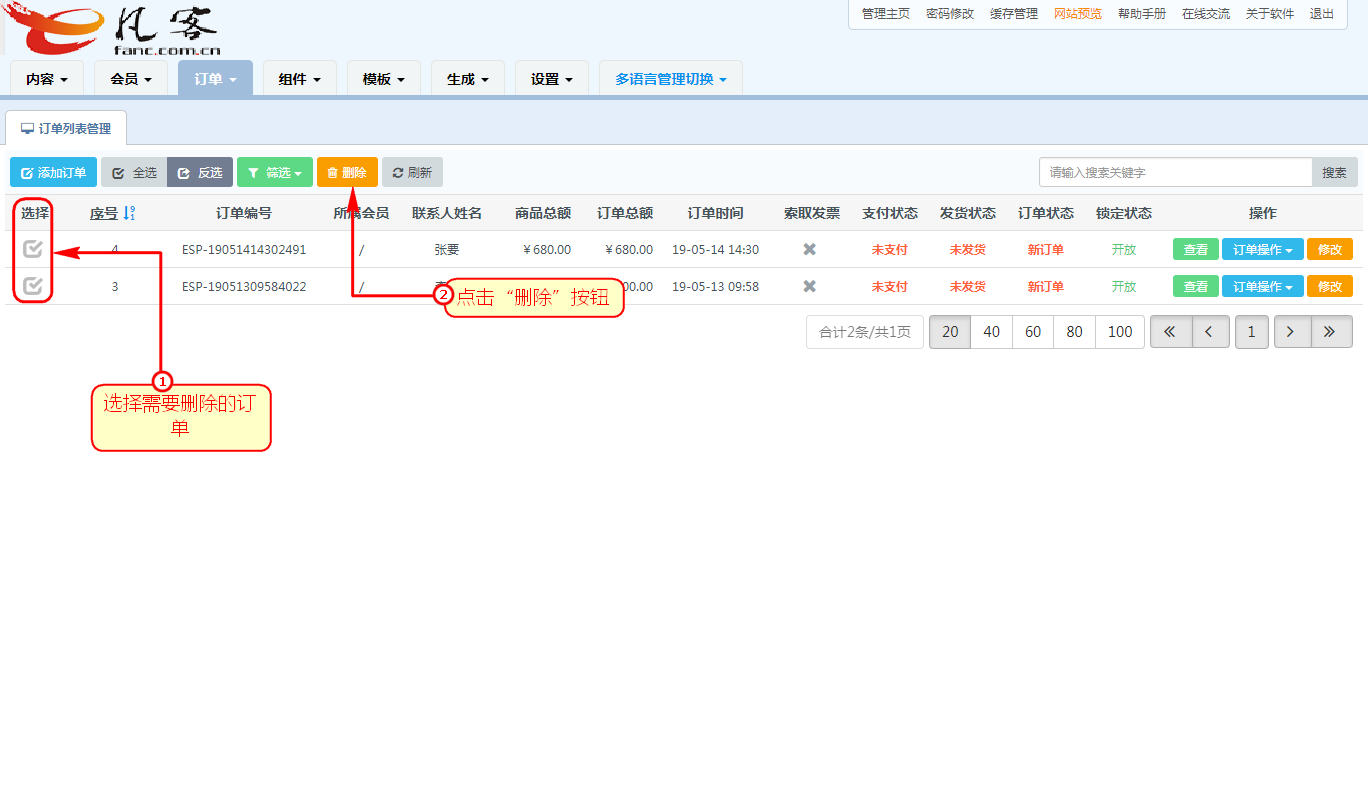Screen dimensions: 1368x808
Task: Check the checkbox for order number 3
Action: pyautogui.click(x=33, y=286)
